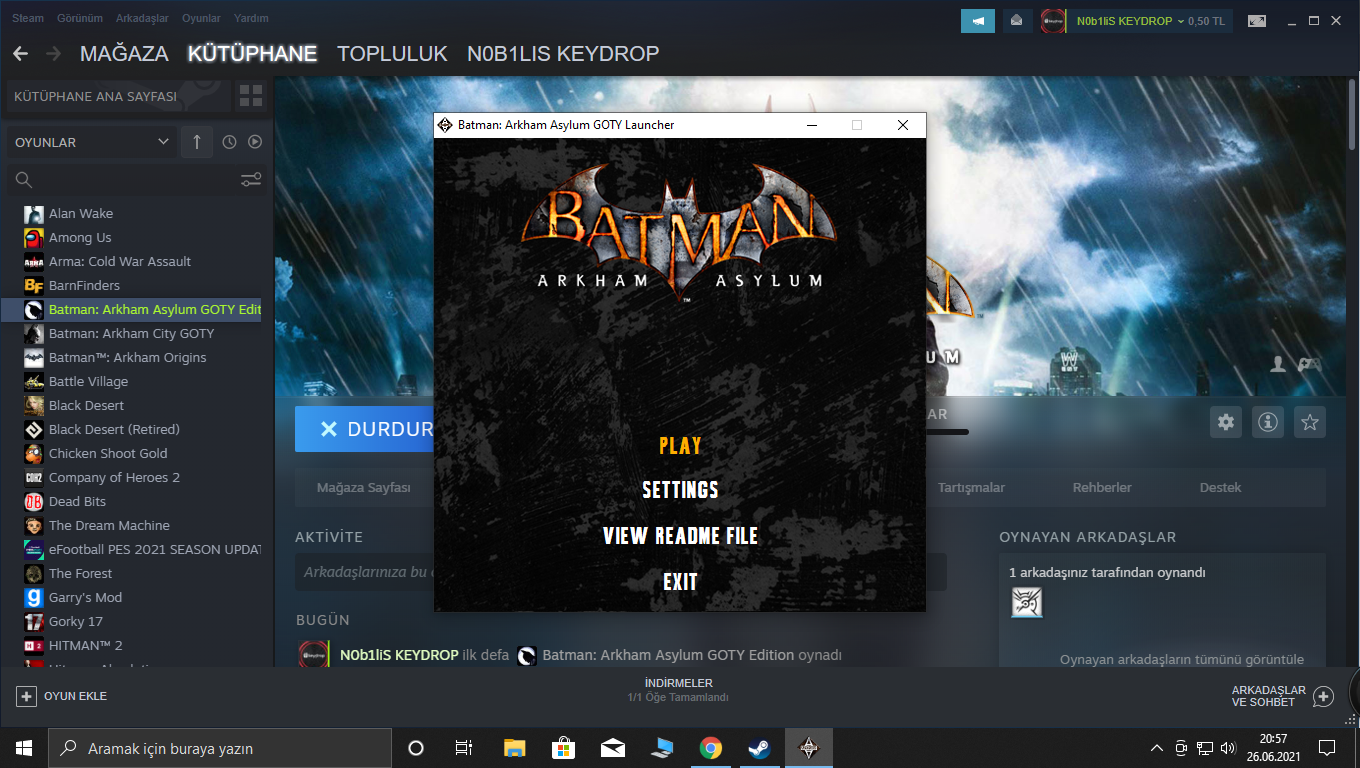Open the friend notifications envelope icon
The image size is (1360, 768).
coord(1017,20)
